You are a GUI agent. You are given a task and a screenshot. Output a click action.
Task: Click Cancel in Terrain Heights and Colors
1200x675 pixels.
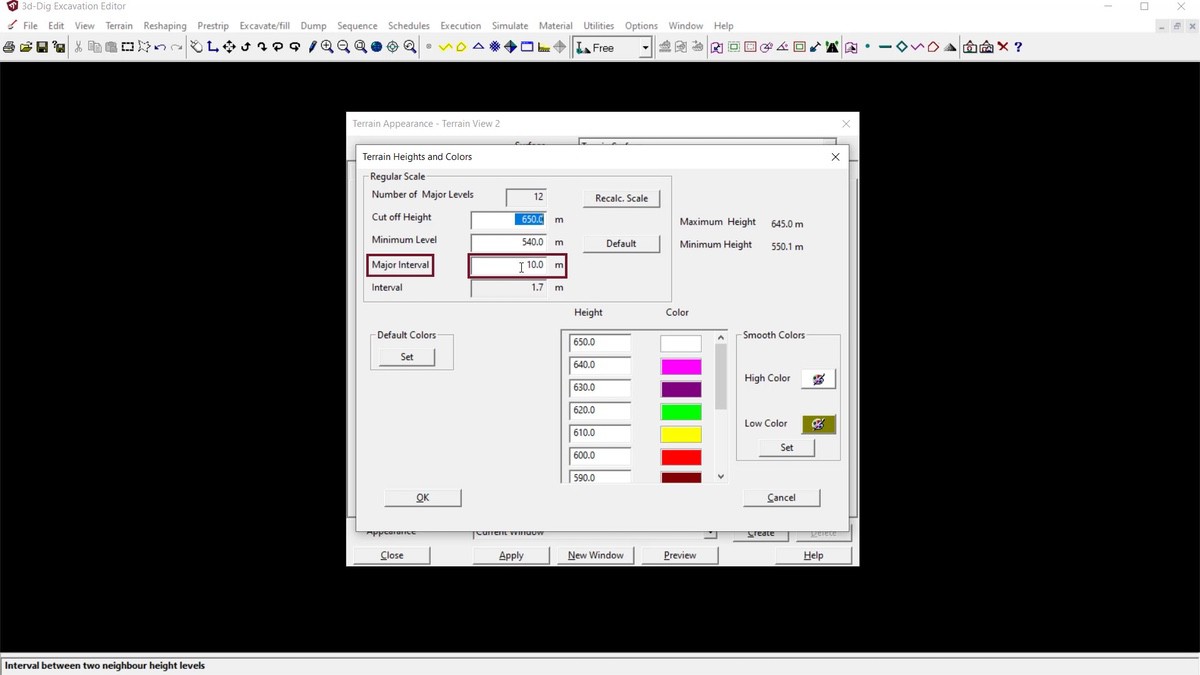782,498
